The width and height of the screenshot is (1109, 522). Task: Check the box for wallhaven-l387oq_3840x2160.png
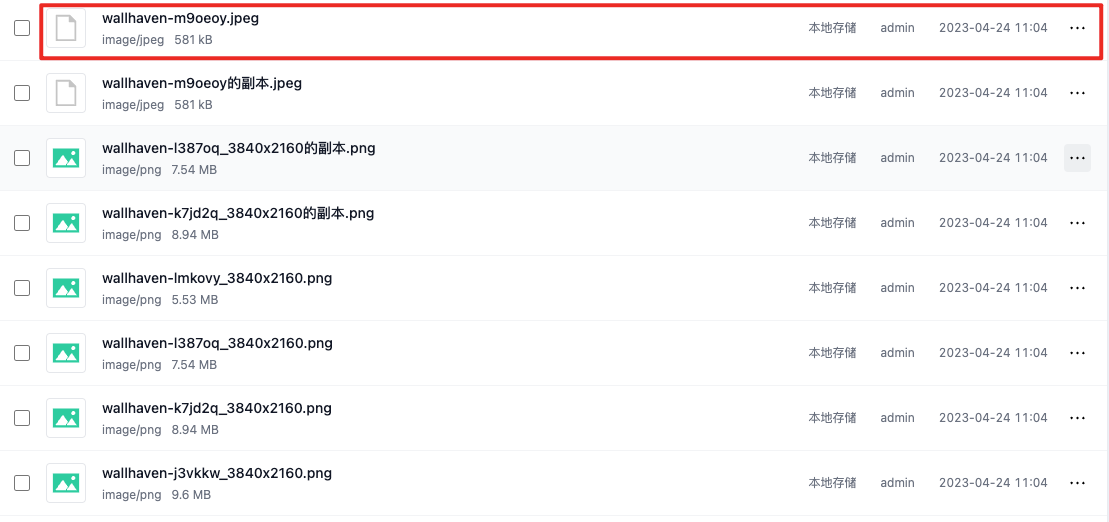tap(22, 353)
